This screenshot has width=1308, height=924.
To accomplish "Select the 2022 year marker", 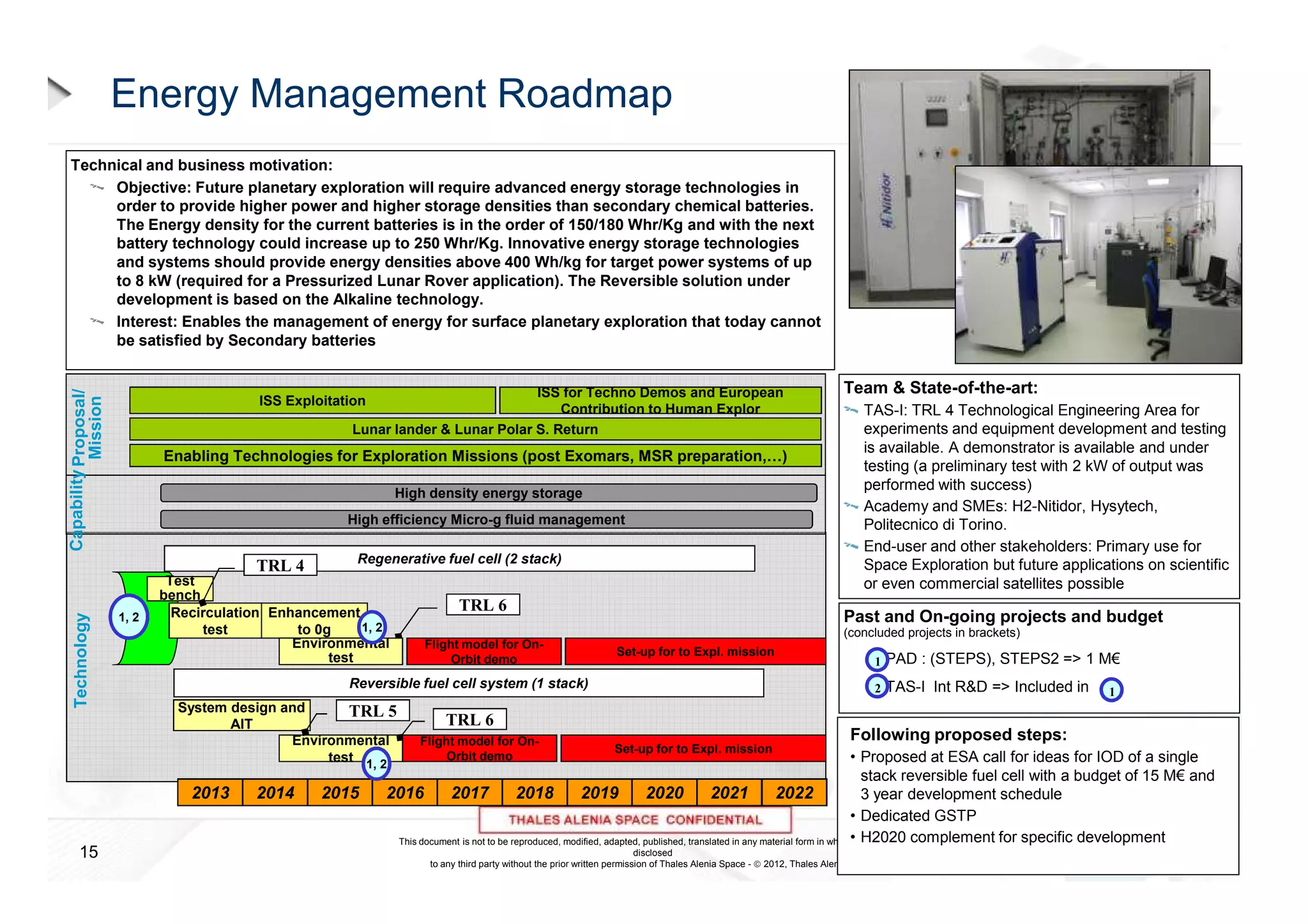I will (794, 792).
